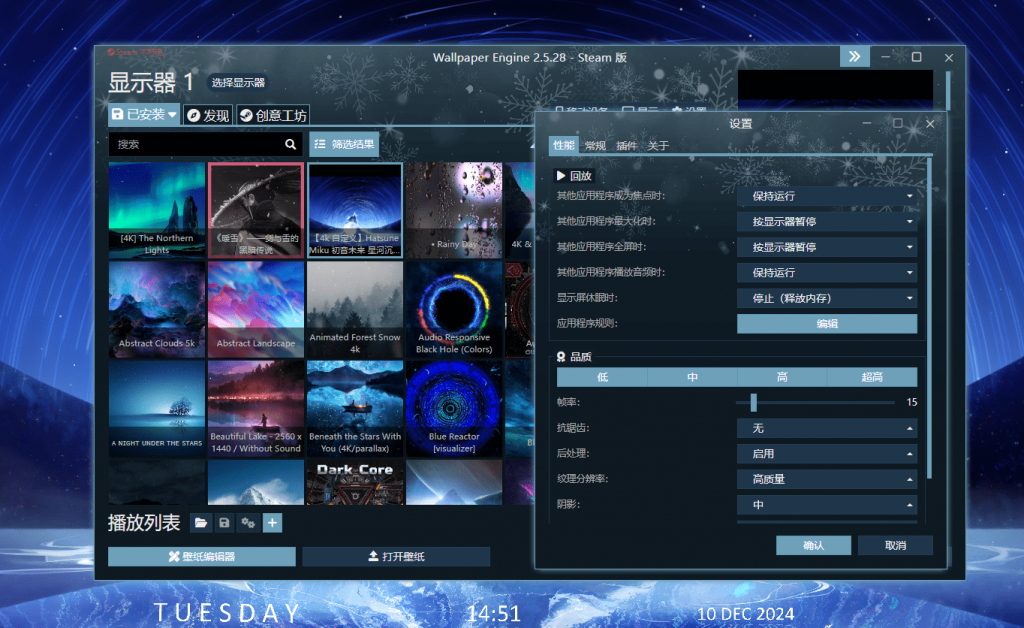
Task: Select 超高 quality preset
Action: tap(872, 377)
